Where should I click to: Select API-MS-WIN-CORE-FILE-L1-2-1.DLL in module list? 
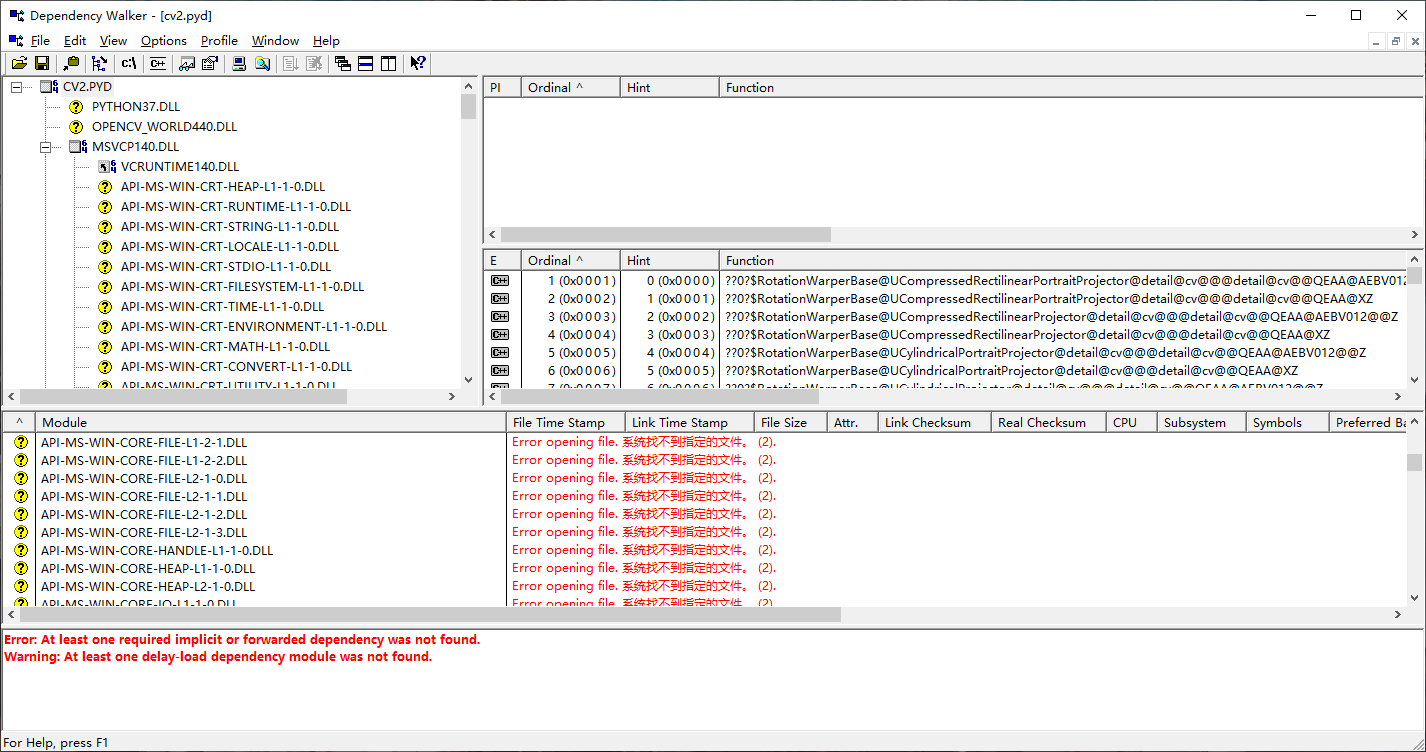(x=144, y=442)
